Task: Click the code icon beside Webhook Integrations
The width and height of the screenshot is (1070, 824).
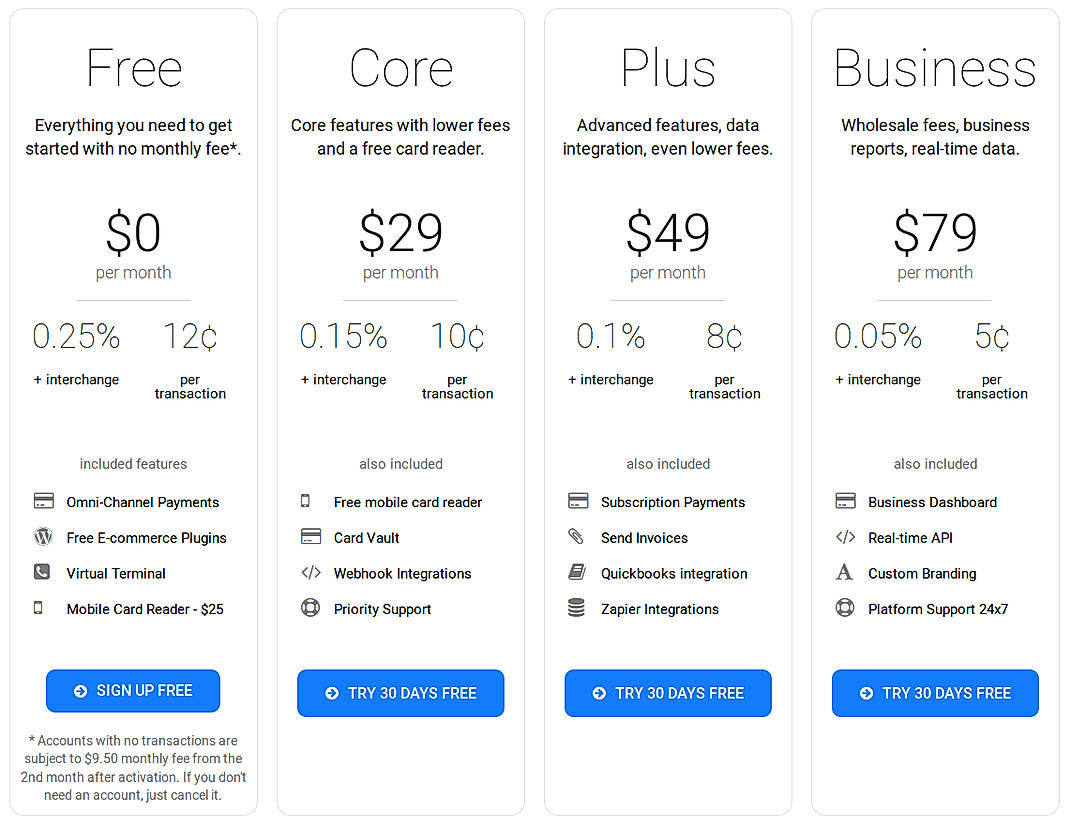Action: (311, 573)
